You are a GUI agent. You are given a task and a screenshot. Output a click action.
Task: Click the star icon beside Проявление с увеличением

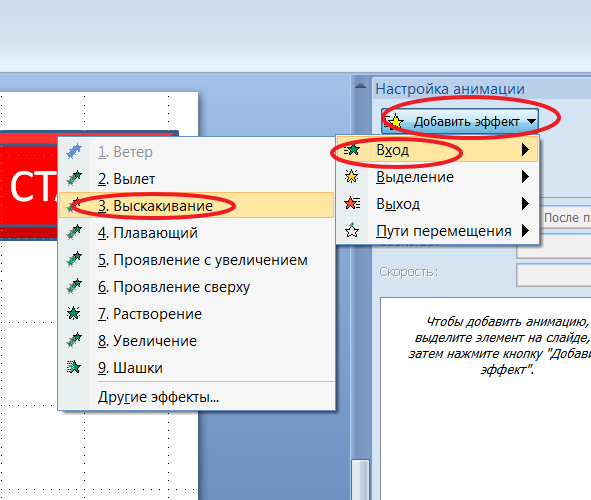[74, 260]
